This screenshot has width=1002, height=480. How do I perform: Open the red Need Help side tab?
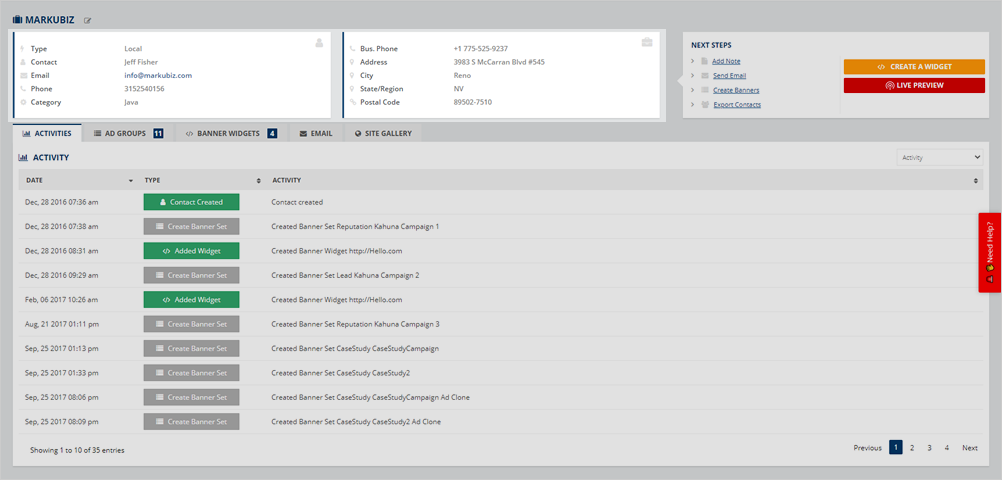[989, 252]
